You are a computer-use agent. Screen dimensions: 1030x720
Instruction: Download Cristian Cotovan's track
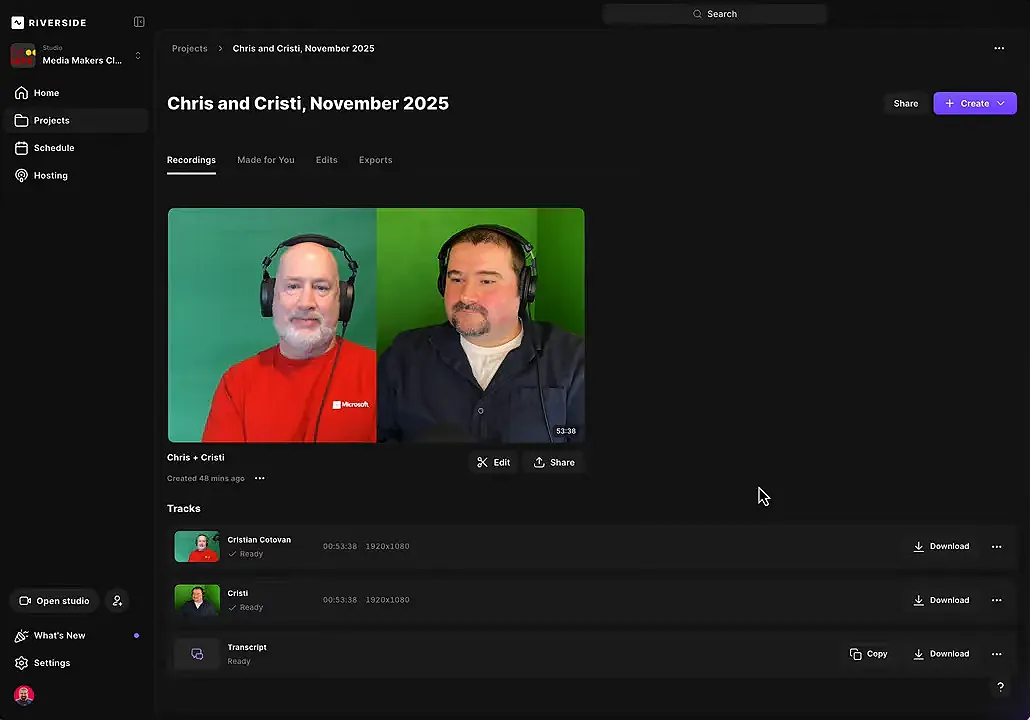[x=941, y=546]
